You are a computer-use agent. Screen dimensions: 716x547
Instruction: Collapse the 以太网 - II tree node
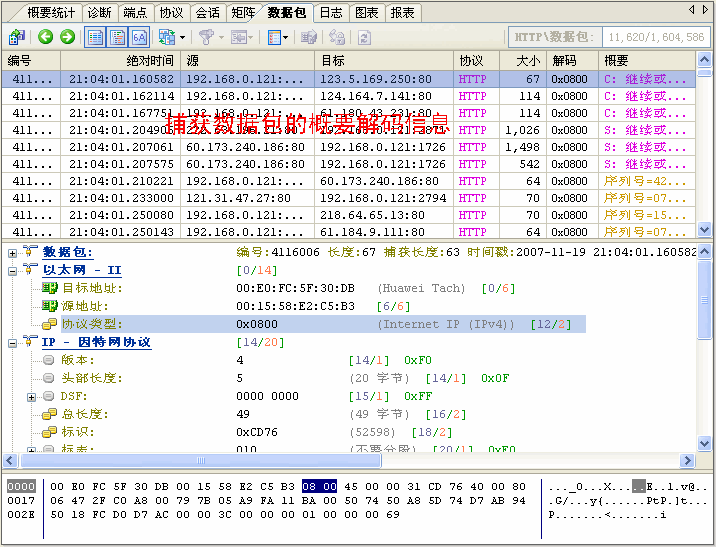pos(13,271)
